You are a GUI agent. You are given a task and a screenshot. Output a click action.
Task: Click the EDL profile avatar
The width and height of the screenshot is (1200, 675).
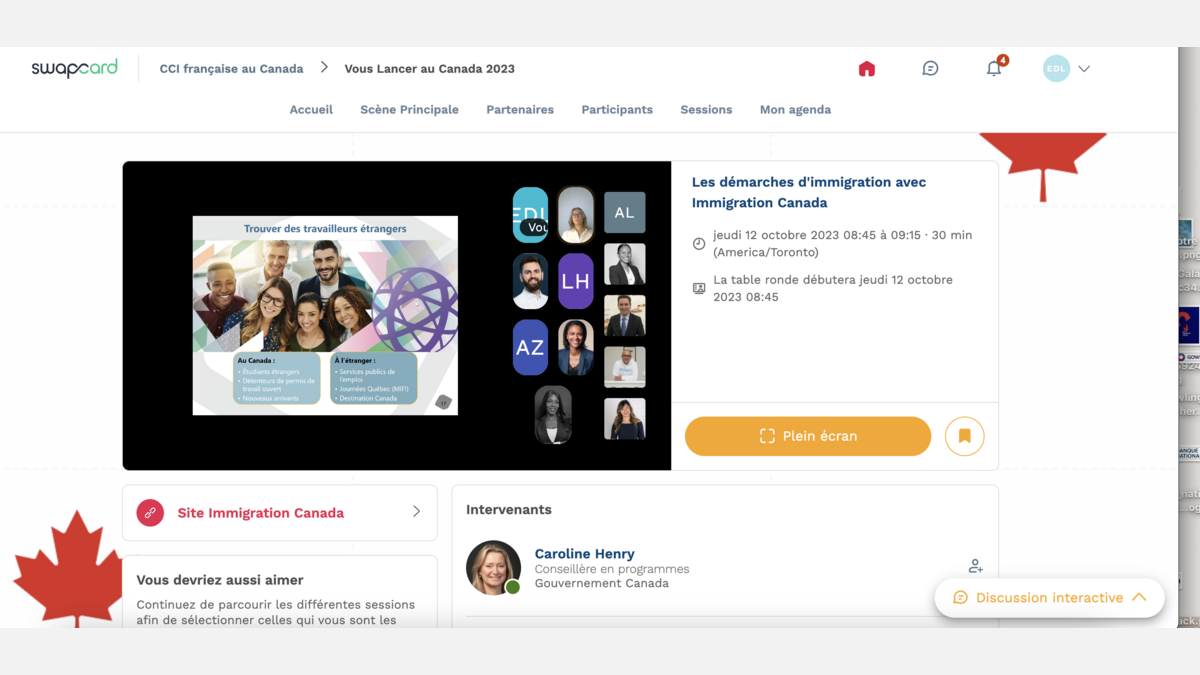click(x=1056, y=69)
